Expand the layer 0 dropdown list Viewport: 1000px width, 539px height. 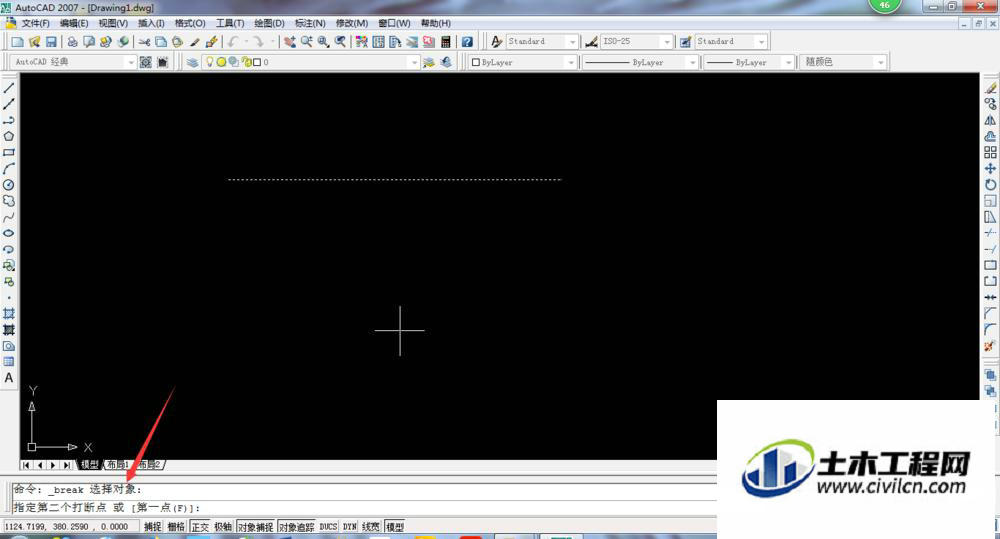click(415, 63)
